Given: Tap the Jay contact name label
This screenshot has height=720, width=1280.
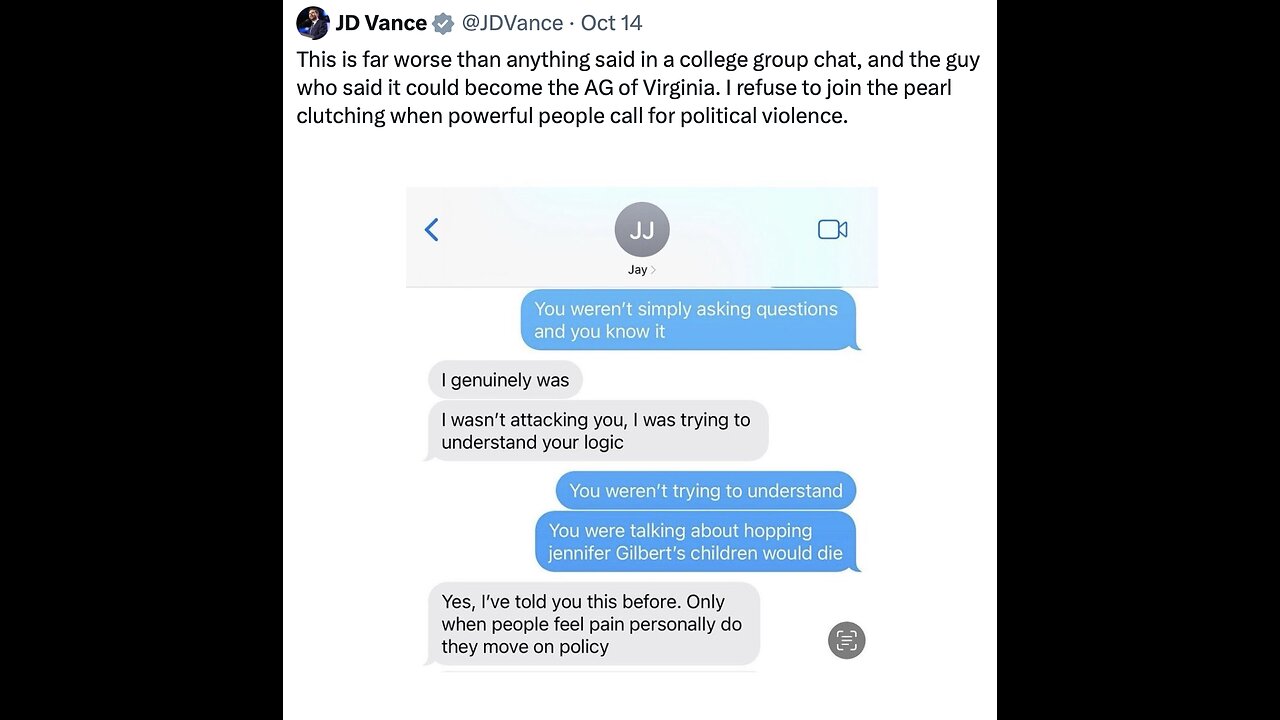Looking at the screenshot, I should 637,270.
